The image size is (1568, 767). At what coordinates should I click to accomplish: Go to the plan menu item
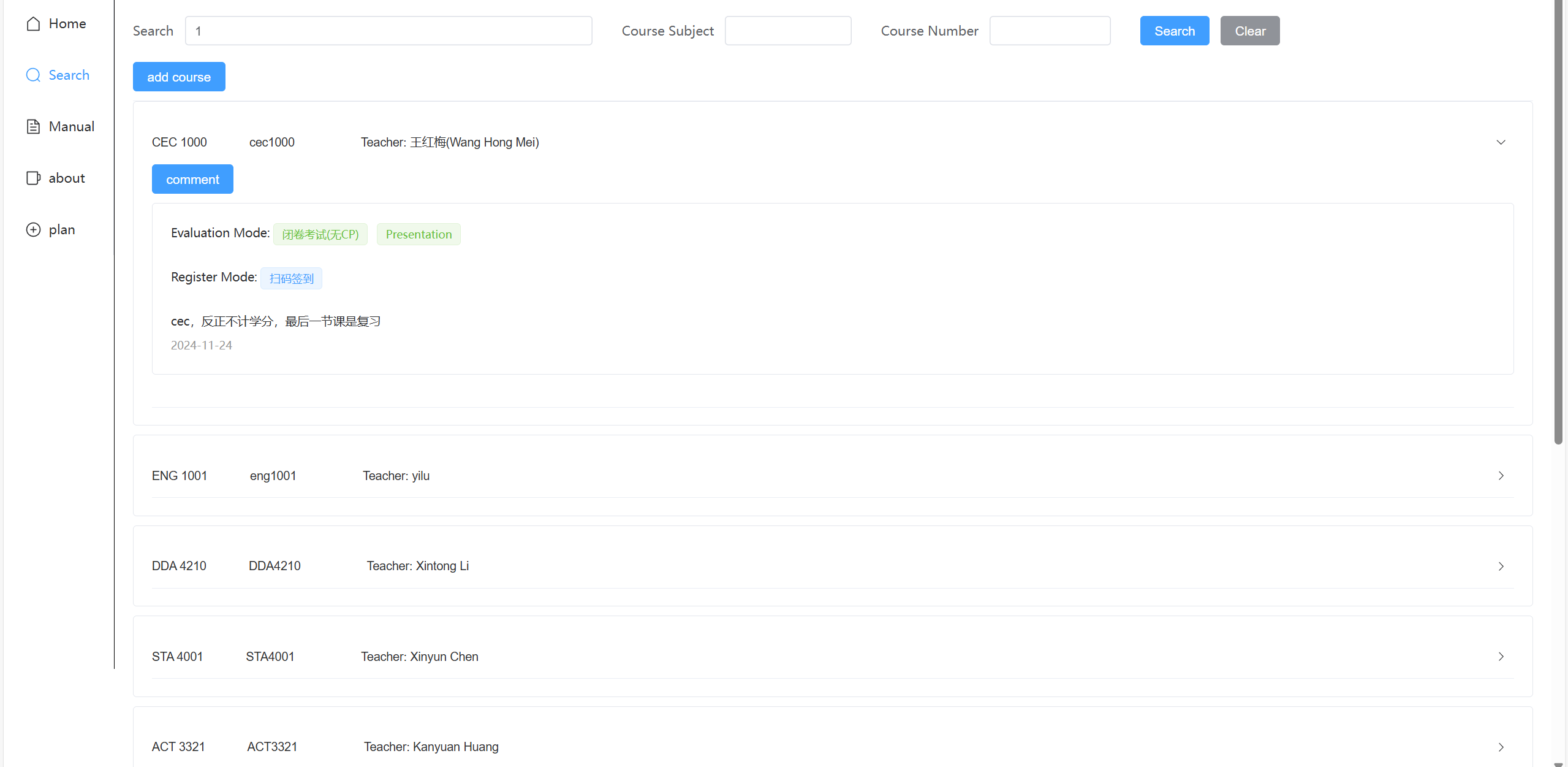click(62, 230)
